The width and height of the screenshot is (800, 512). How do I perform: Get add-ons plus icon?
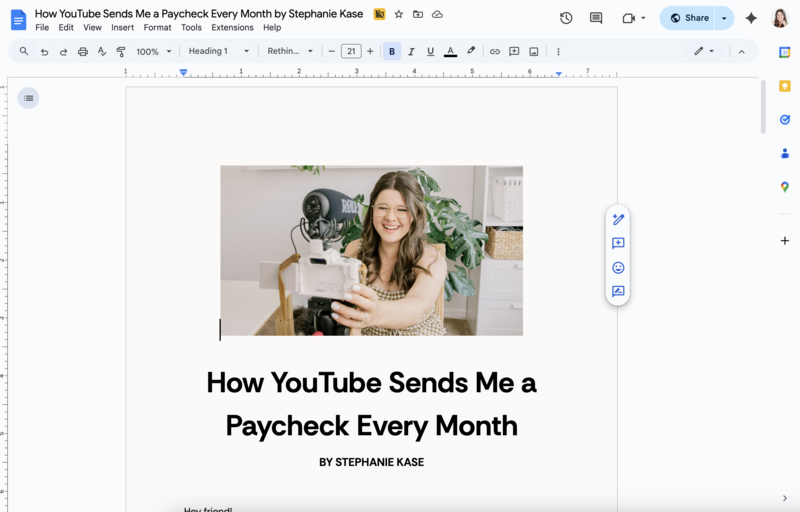(785, 241)
